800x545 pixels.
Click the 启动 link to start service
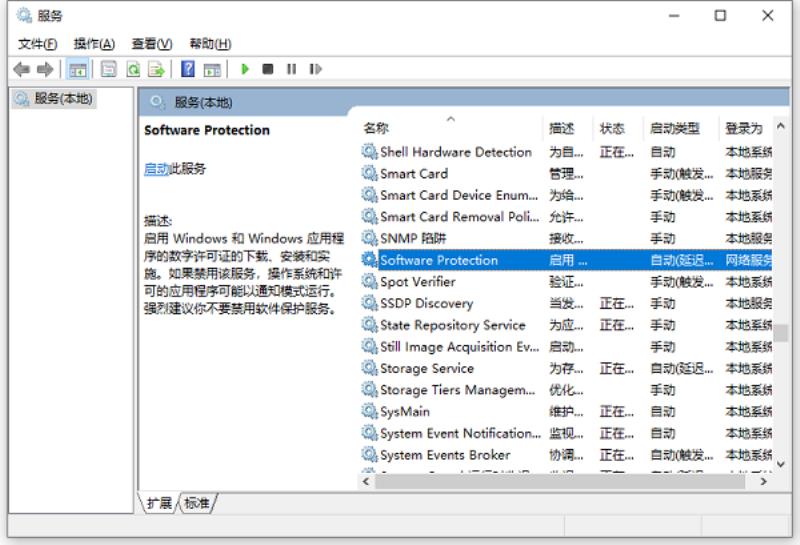click(x=156, y=168)
